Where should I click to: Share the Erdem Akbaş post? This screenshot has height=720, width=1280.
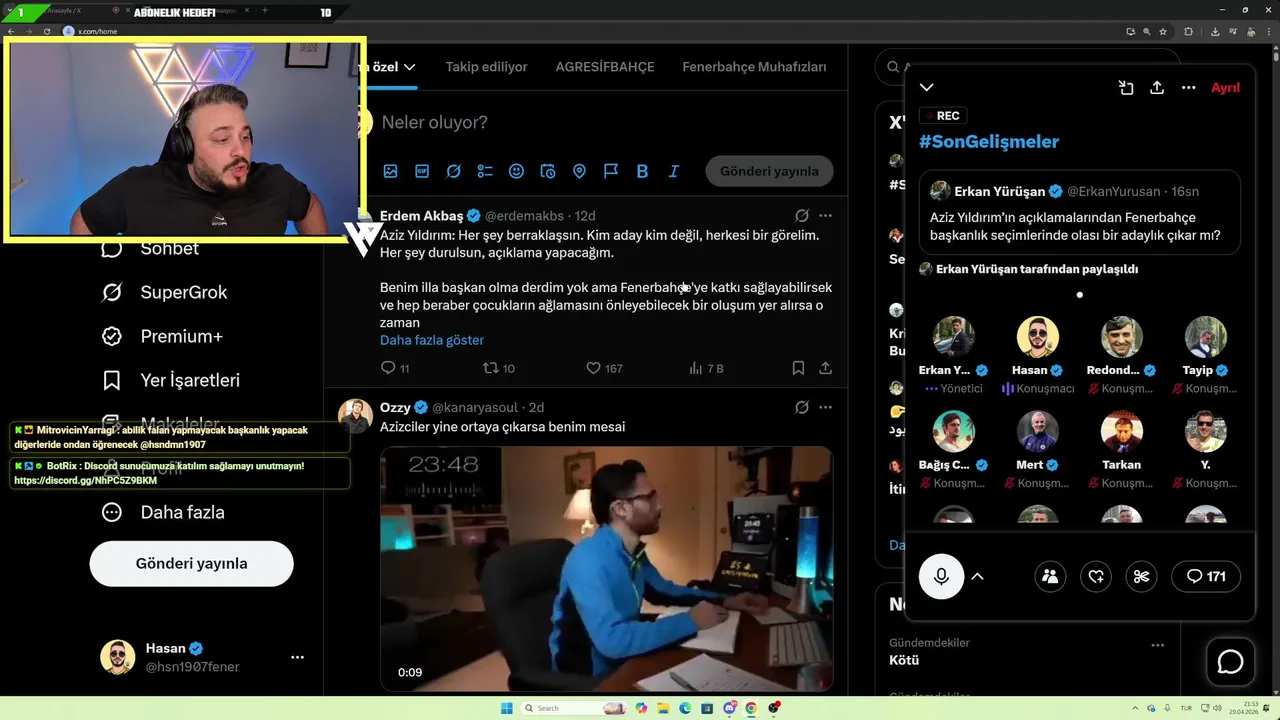coord(825,368)
